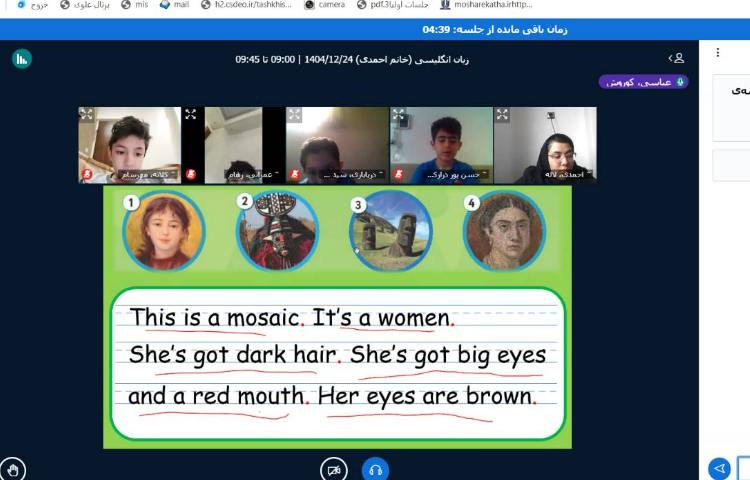Viewport: 750px width, 480px height.
Task: Click the text "She's got dark hair."
Action: 235,355
